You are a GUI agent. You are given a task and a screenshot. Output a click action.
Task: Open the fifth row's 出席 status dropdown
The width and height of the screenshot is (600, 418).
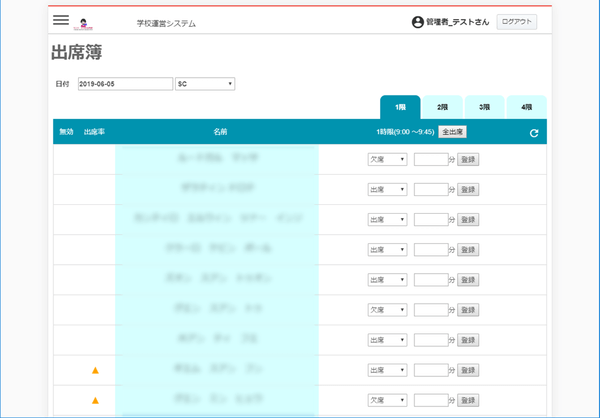387,280
